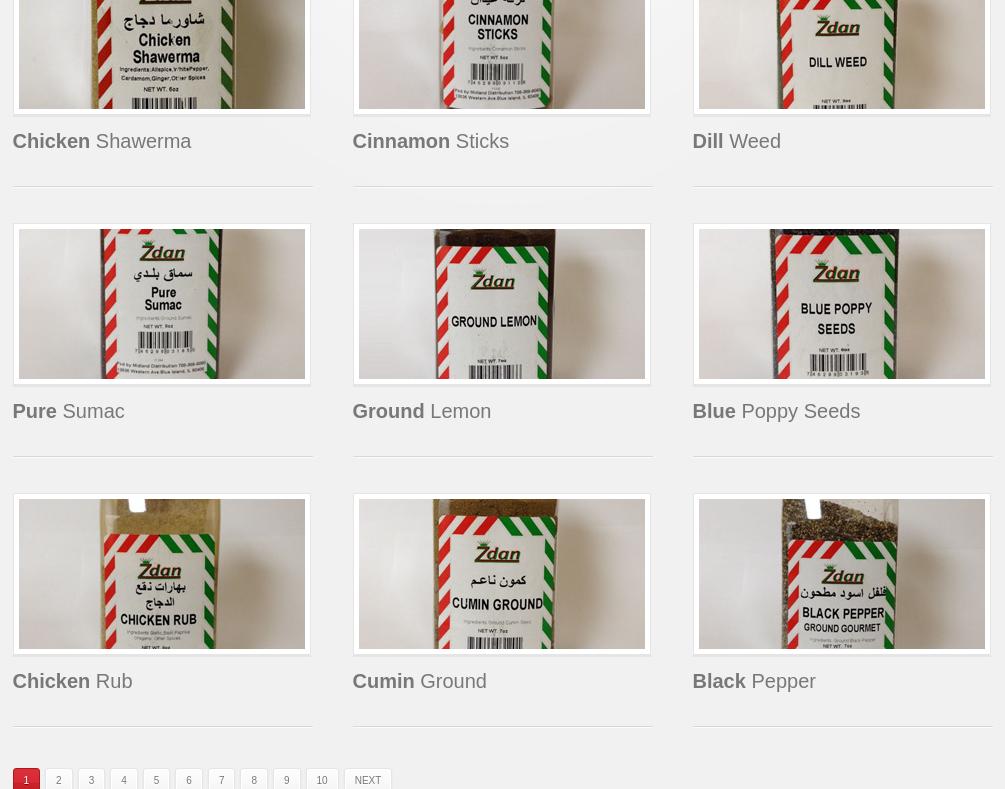Screen dimensions: 1005x789
Task: Open the Blue Poppy Seeds title link
Action: [776, 411]
